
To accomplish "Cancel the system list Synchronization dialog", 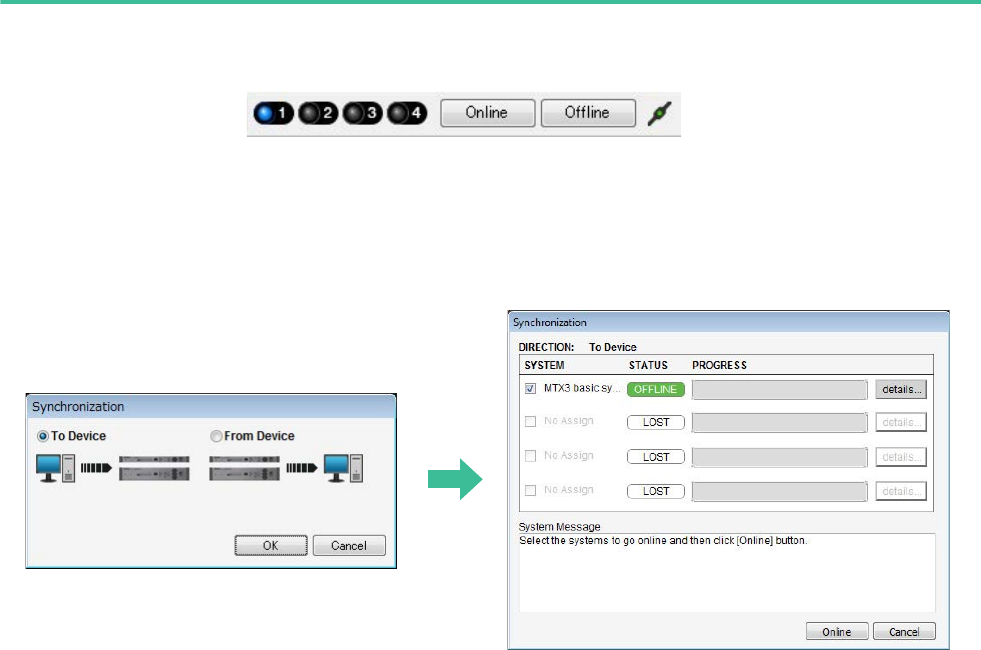I will (904, 632).
